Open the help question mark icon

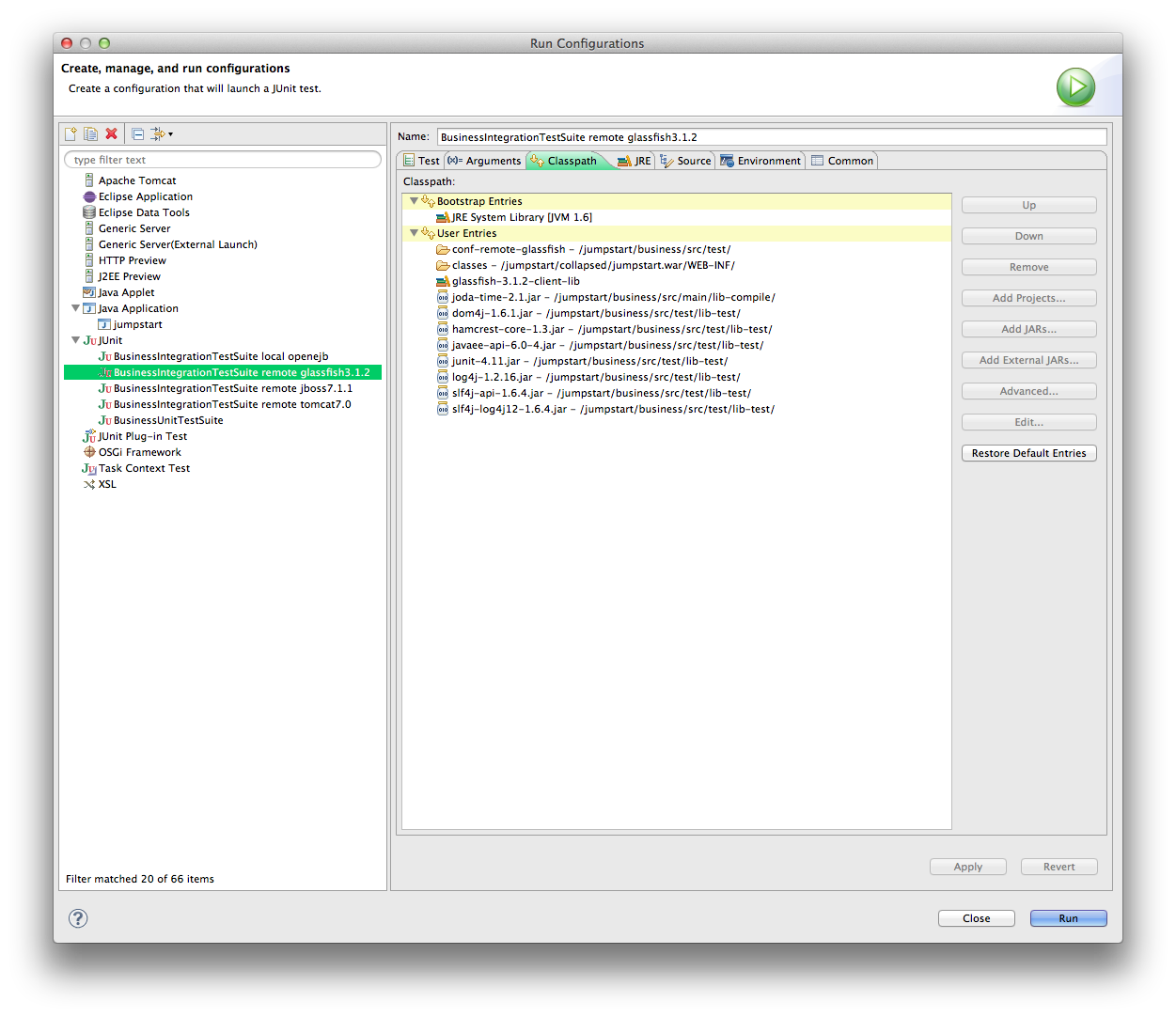[x=78, y=918]
